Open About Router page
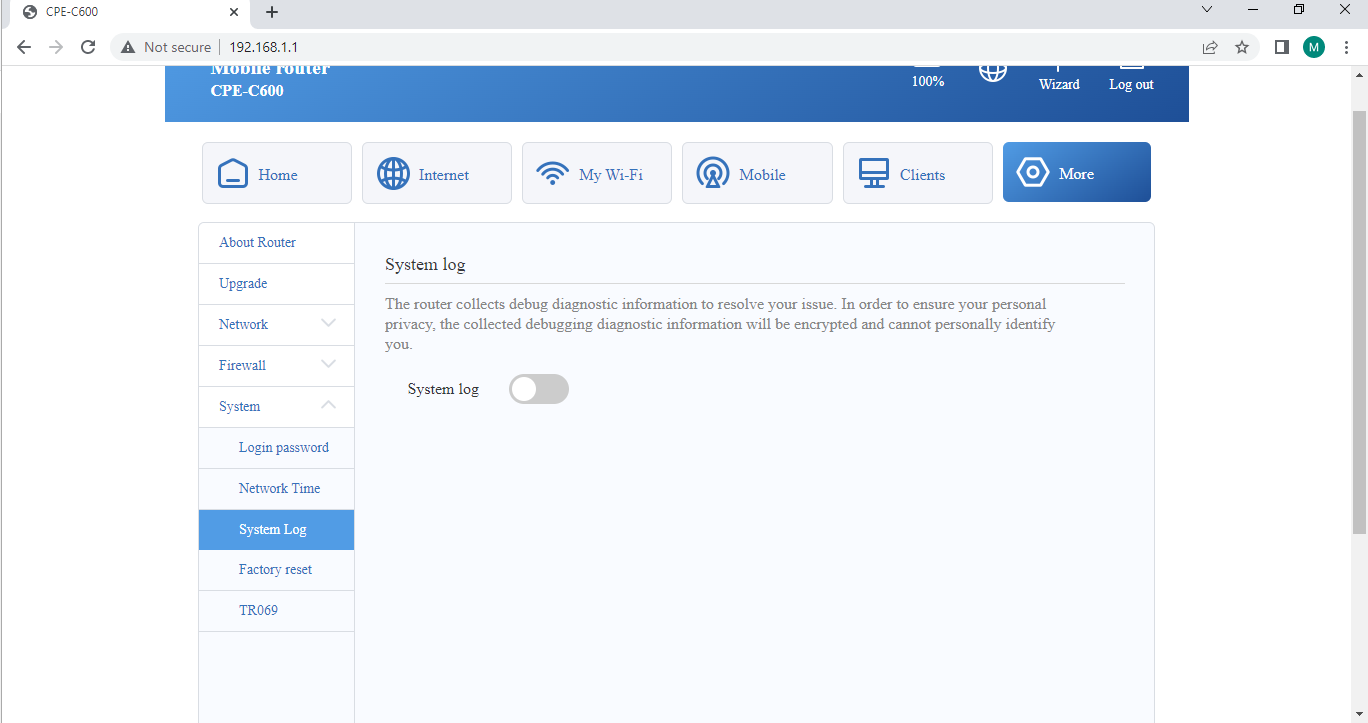This screenshot has width=1368, height=723. point(277,243)
